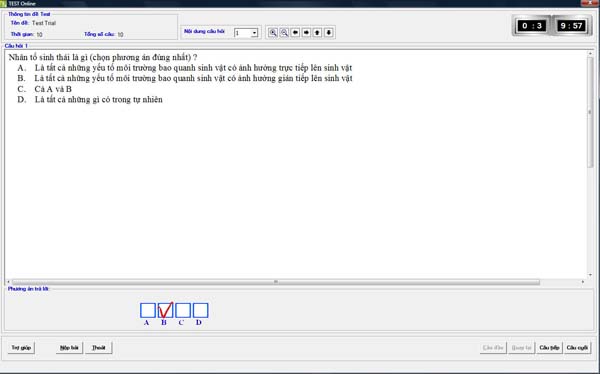The width and height of the screenshot is (600, 374).
Task: Exit using the Thoát button
Action: 99,348
